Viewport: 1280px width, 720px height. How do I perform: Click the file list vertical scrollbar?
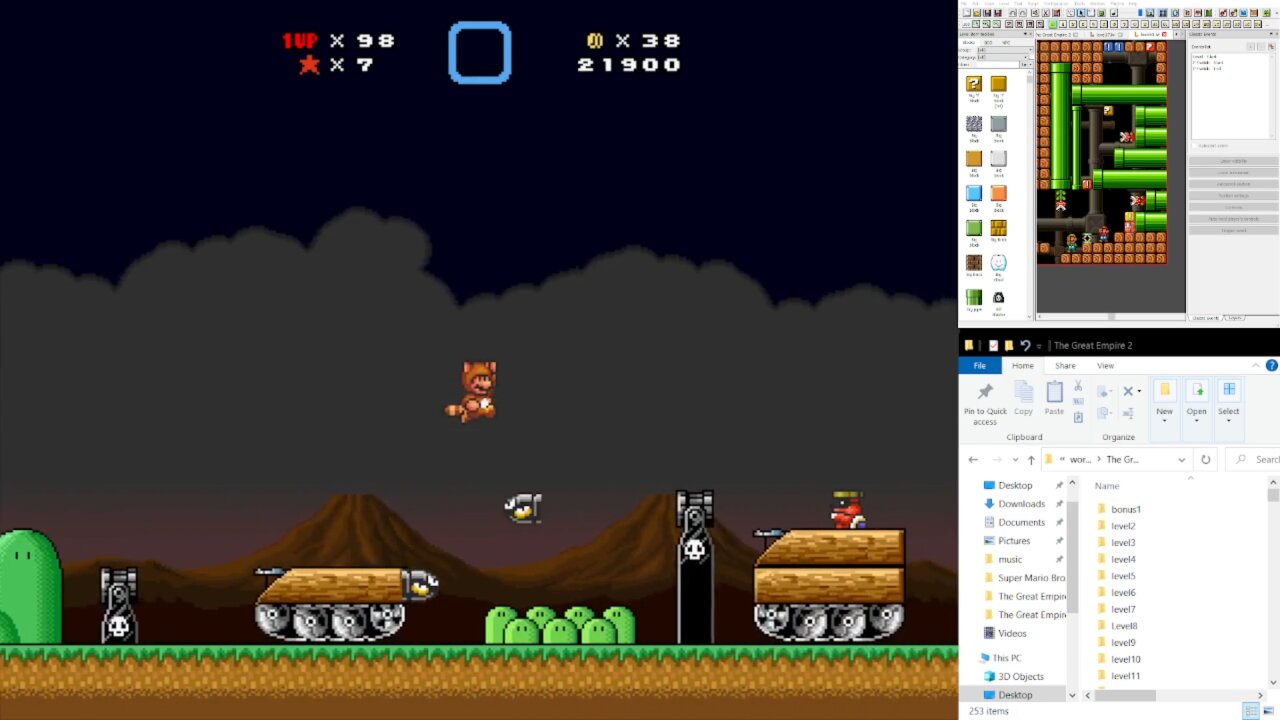(1273, 495)
